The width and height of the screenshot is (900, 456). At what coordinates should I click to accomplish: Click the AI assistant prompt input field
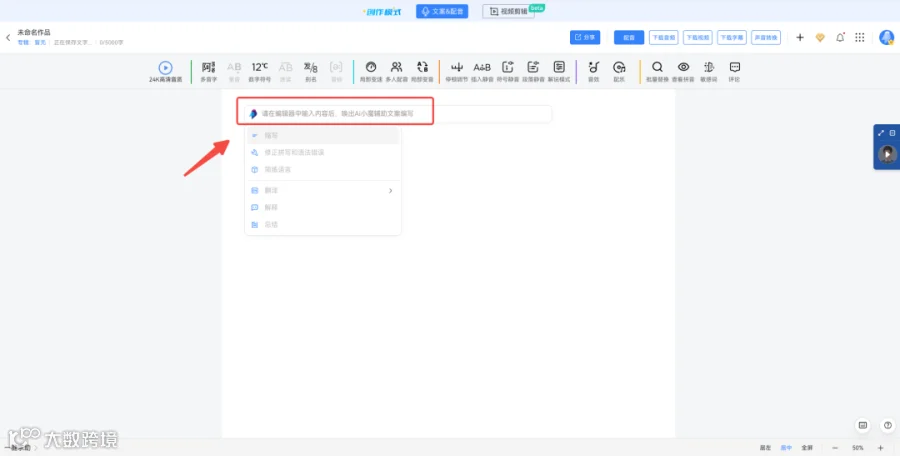click(x=398, y=114)
